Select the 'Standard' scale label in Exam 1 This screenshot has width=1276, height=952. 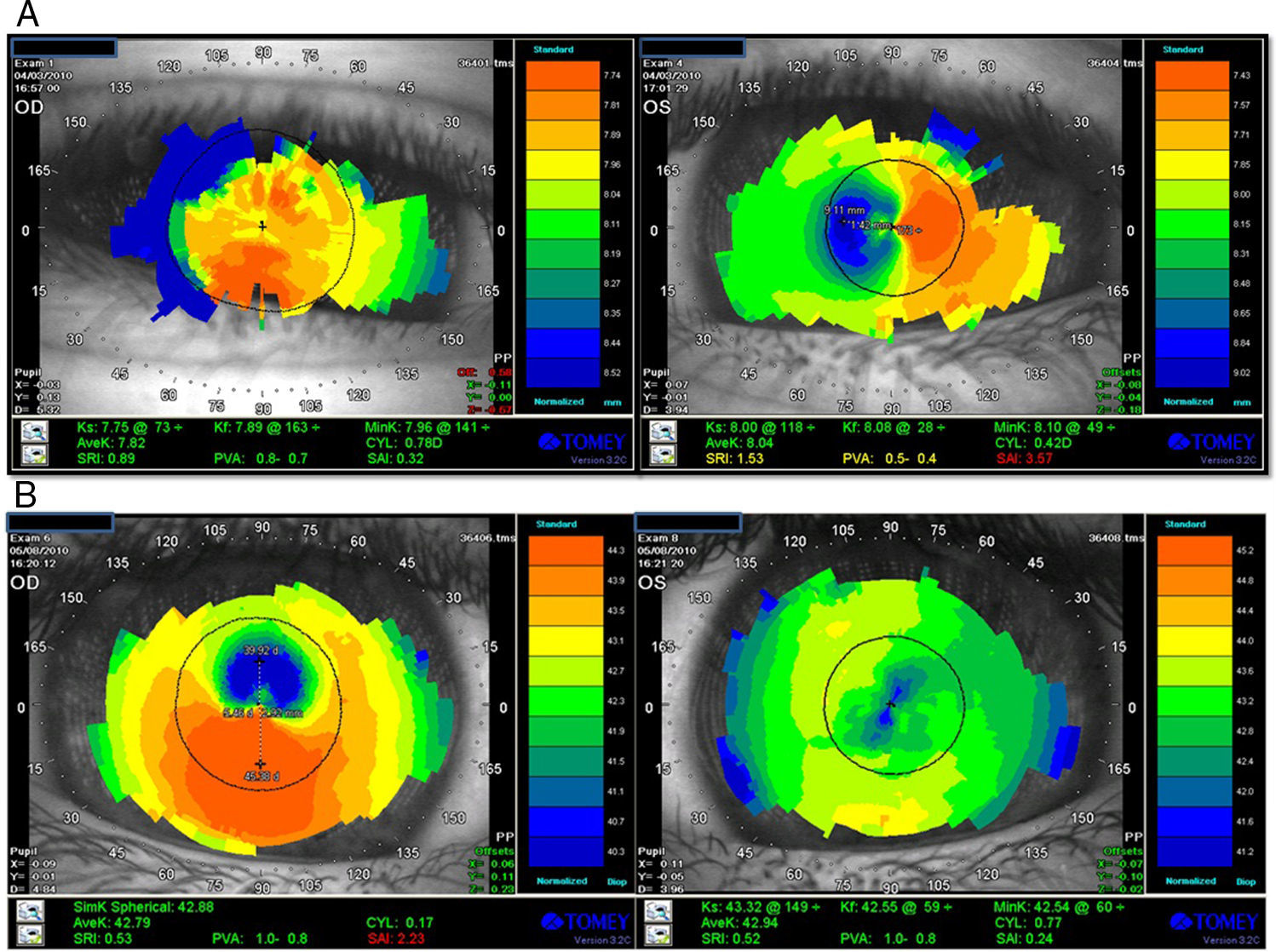click(553, 49)
